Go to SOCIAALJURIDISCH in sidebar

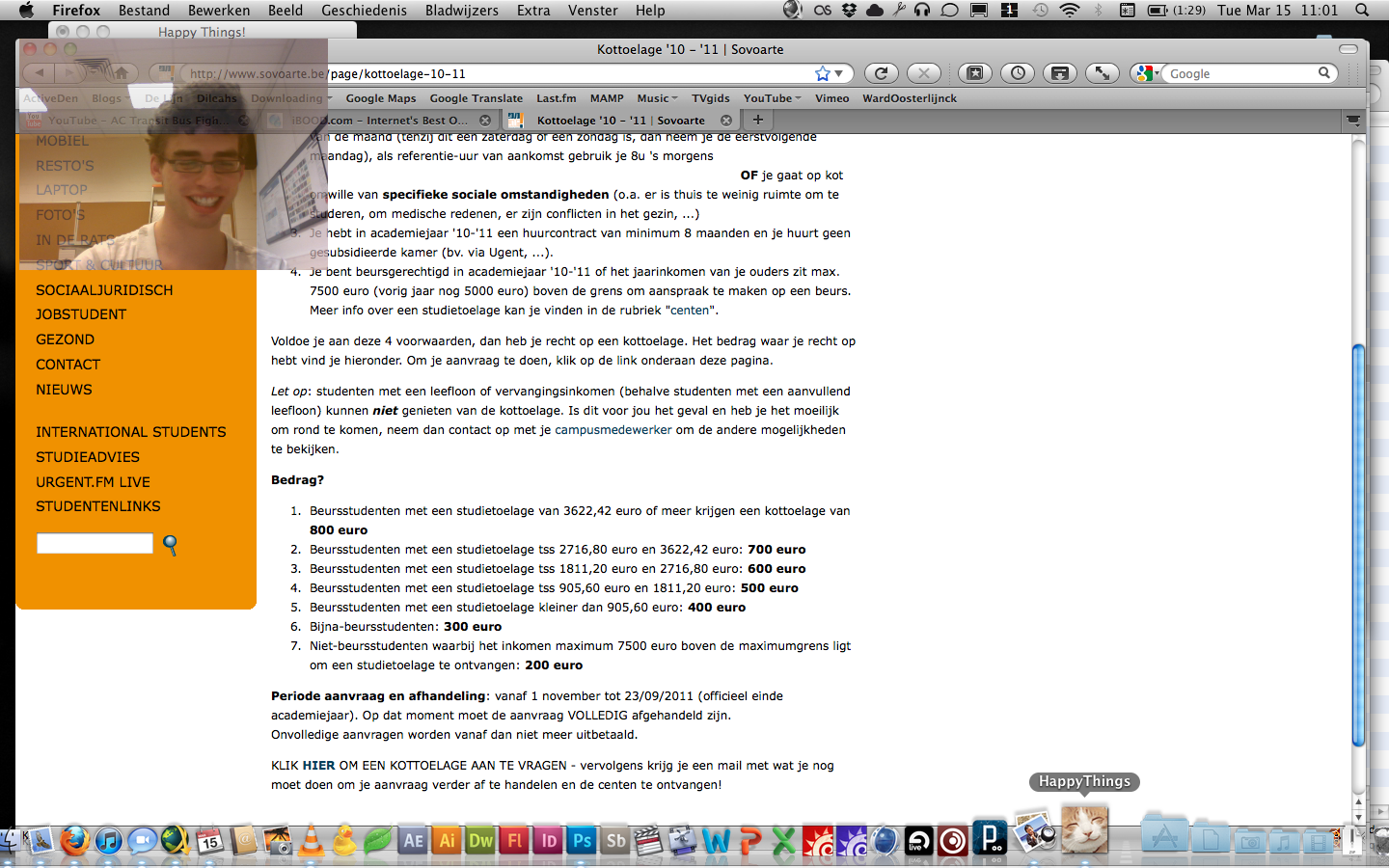pos(104,290)
